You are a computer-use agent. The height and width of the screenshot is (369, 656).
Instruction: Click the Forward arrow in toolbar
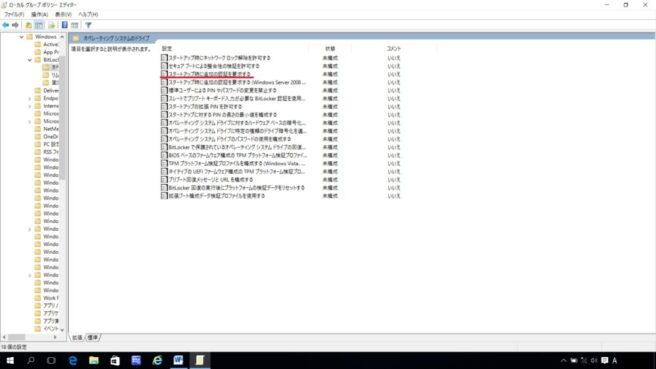tap(15, 25)
